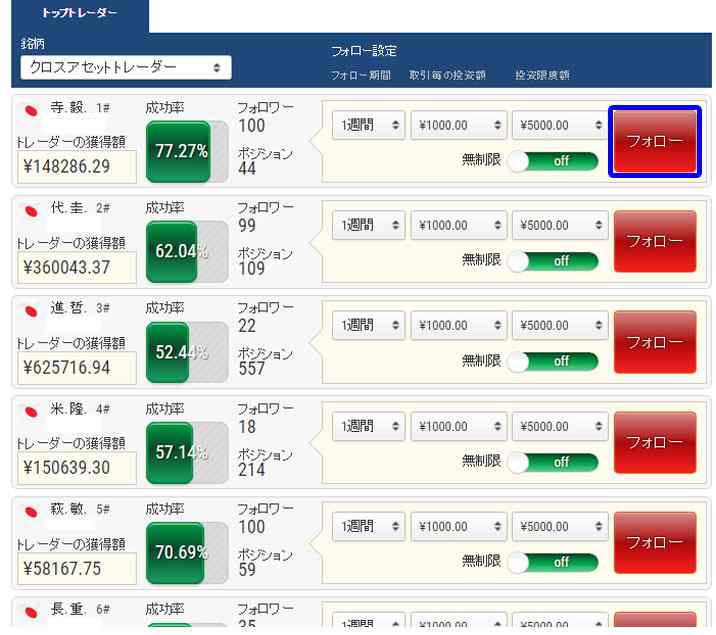Click trader name 米.隆. 4#
716x635 pixels.
(80, 409)
